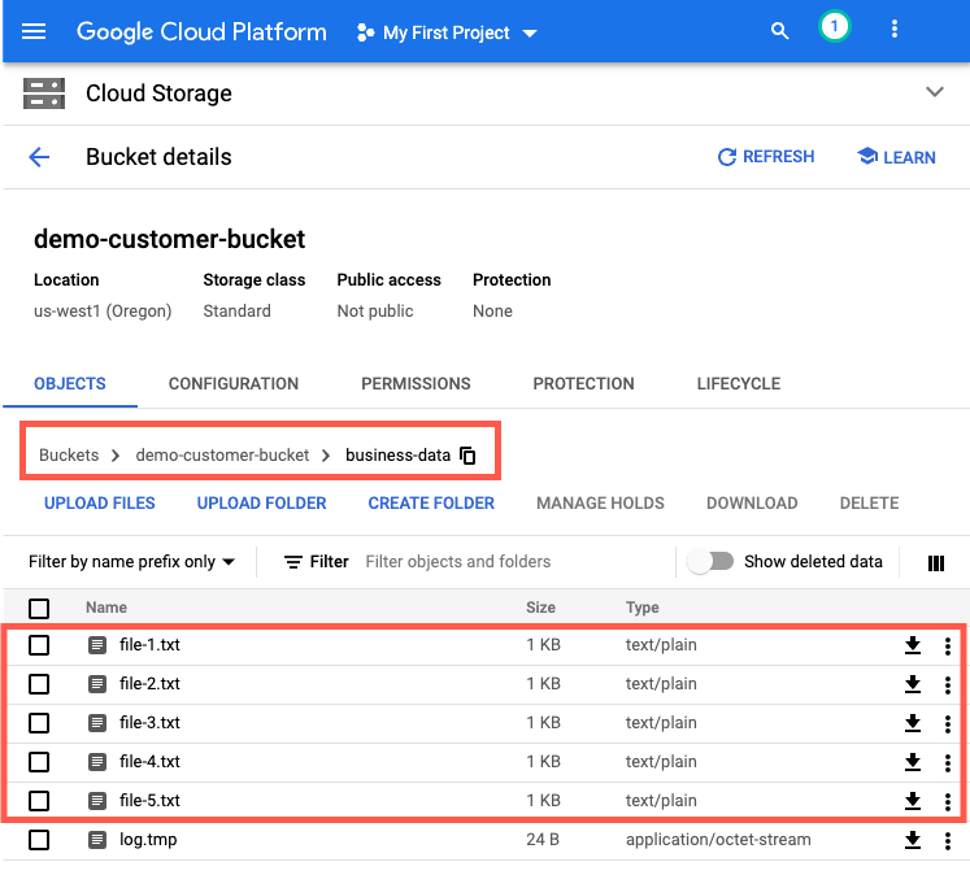Select all objects with the header checkbox
The height and width of the screenshot is (877, 970).
[39, 608]
